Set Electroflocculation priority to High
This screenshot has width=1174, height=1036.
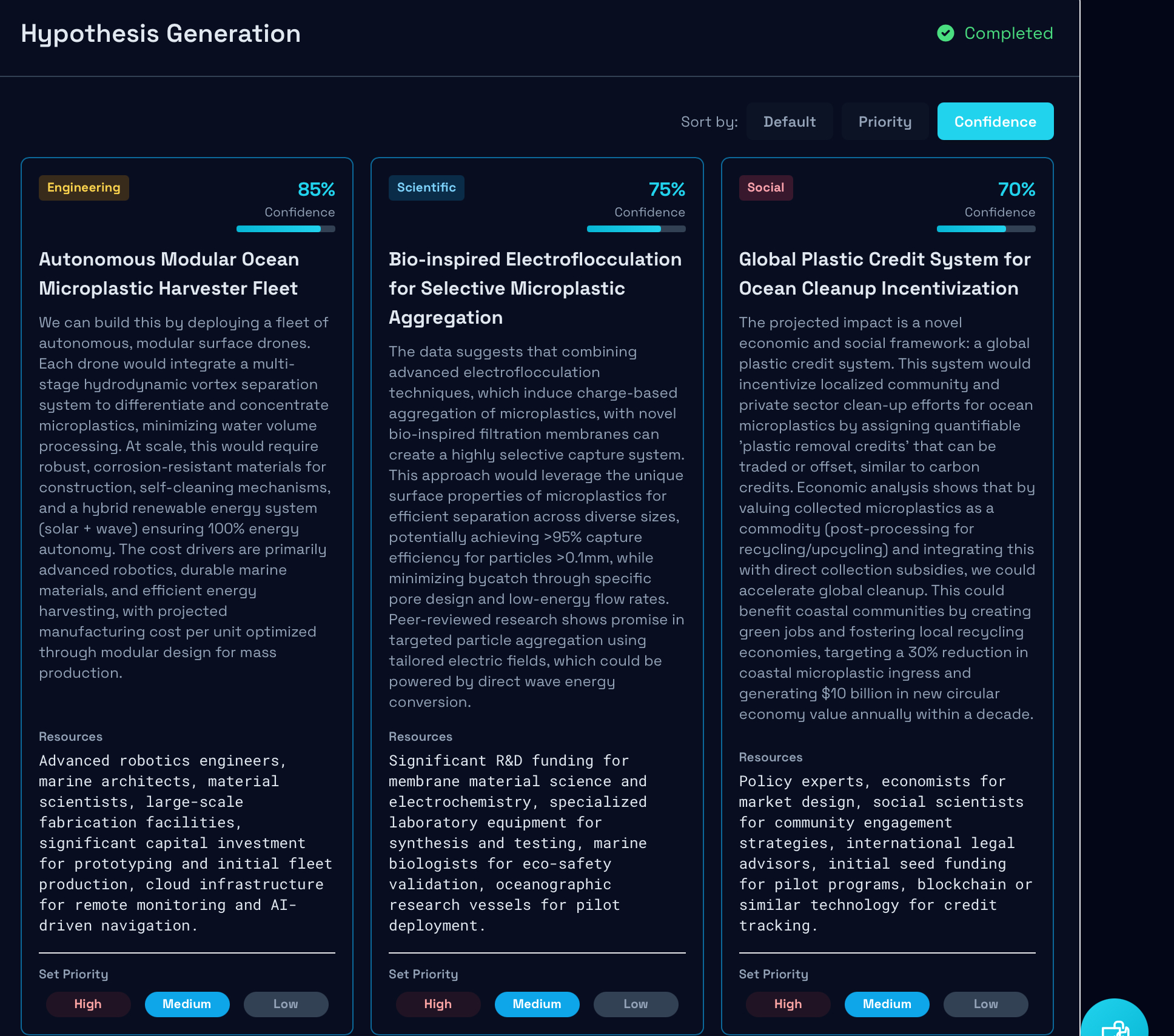[x=438, y=1004]
